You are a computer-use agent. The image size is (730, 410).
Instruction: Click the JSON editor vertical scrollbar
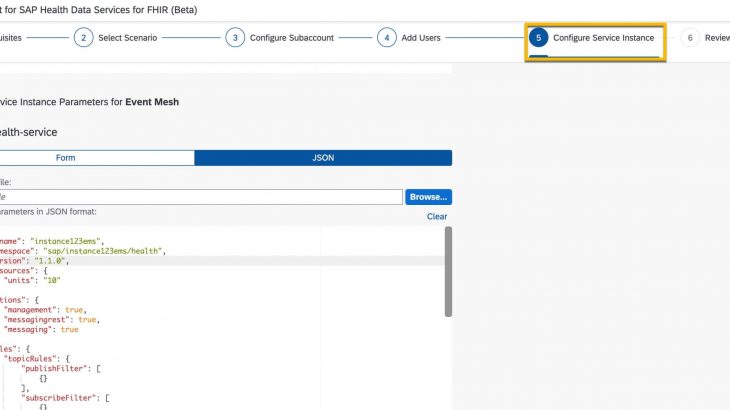(x=448, y=272)
